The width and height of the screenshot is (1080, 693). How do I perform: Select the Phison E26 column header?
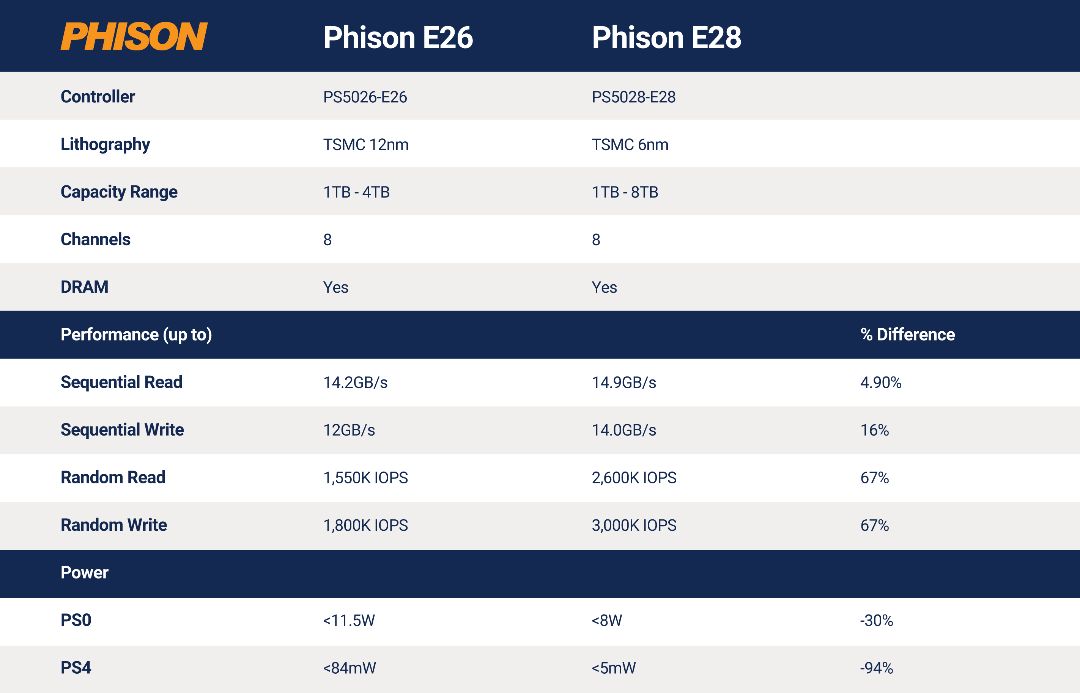pyautogui.click(x=398, y=38)
